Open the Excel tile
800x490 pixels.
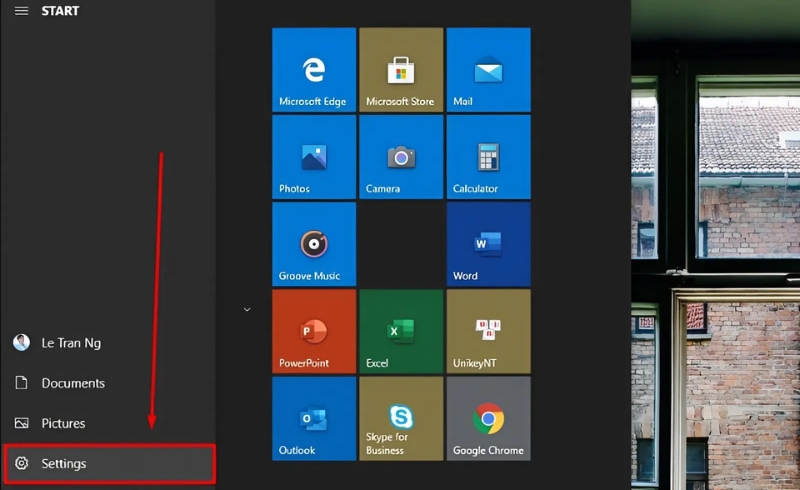click(401, 332)
